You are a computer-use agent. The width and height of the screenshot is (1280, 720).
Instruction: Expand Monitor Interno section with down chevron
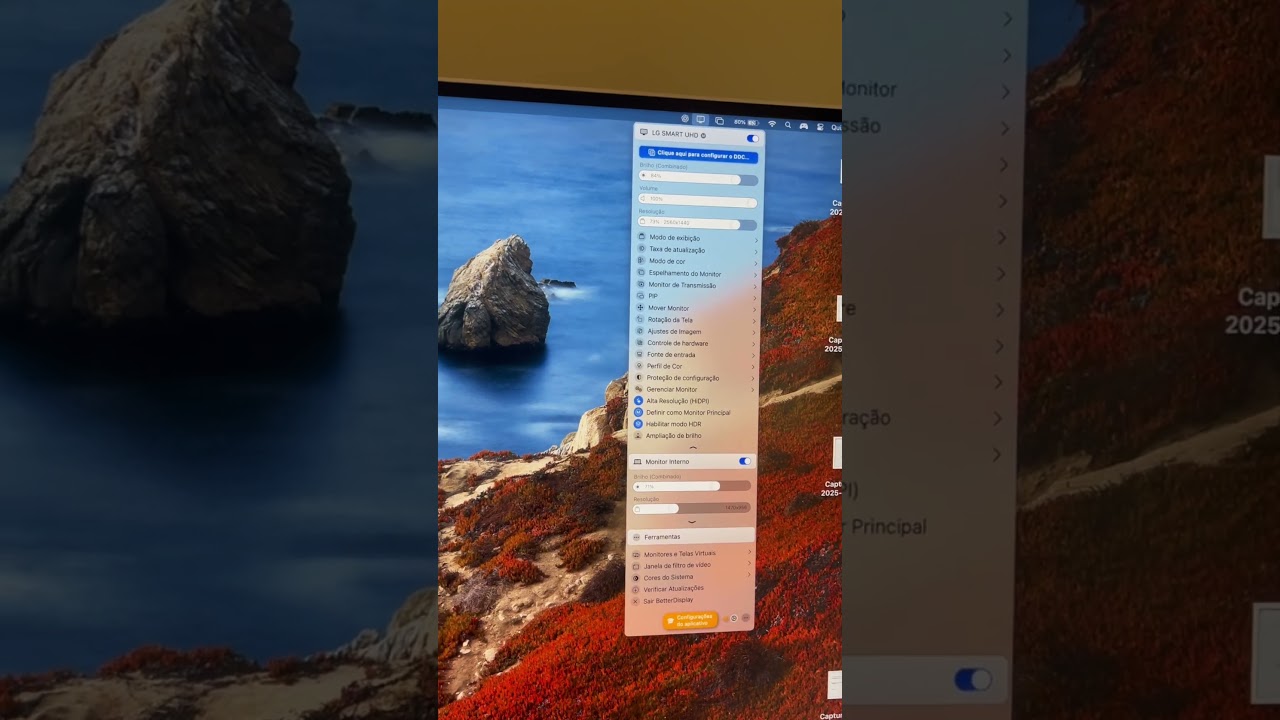point(691,522)
